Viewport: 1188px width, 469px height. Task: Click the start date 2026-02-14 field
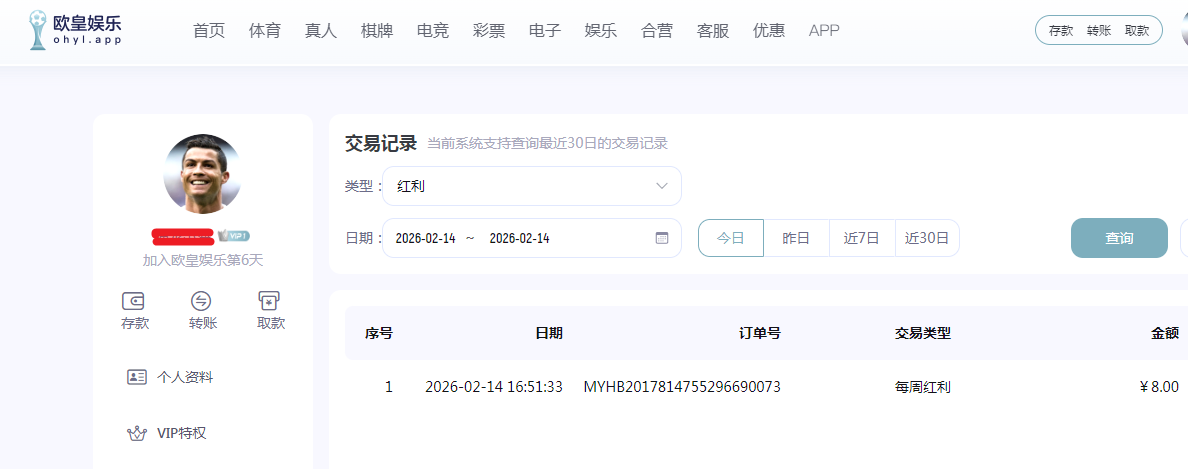tap(425, 238)
